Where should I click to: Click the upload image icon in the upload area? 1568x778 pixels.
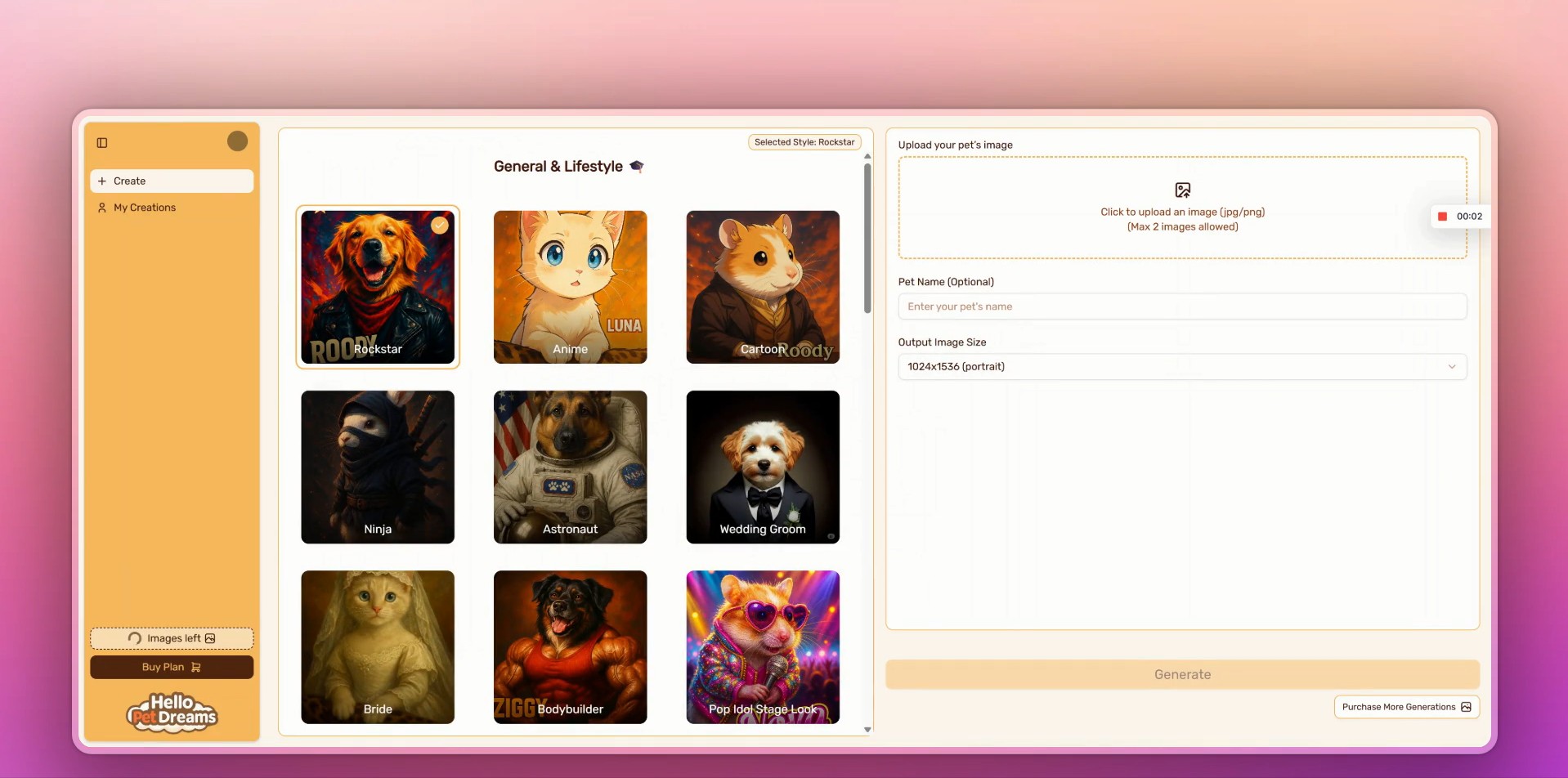(1182, 190)
